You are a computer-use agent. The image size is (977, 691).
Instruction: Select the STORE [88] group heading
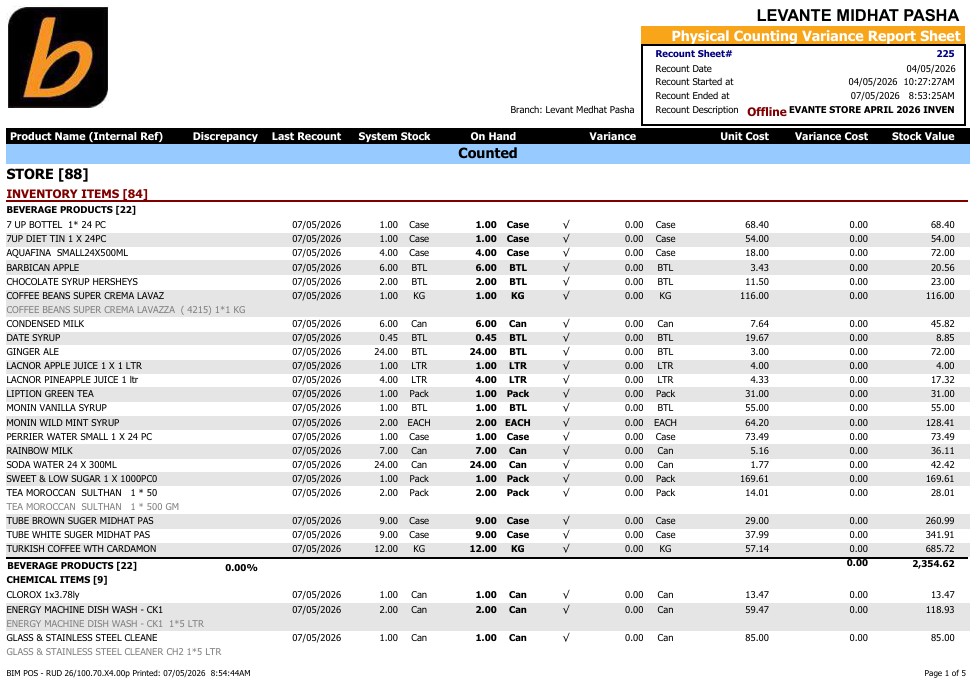click(x=47, y=174)
